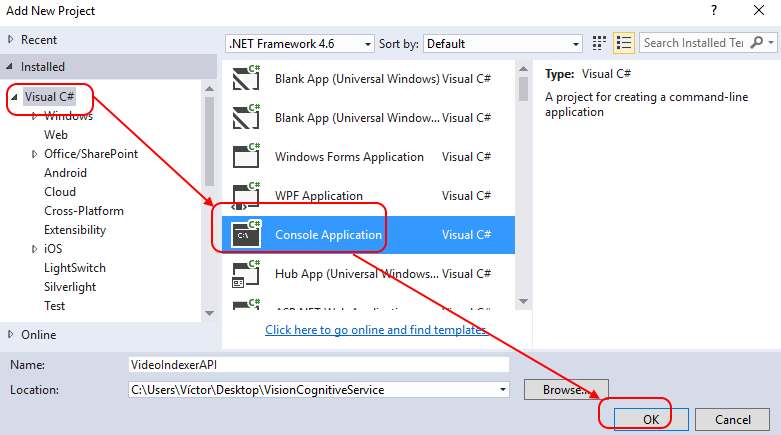Image resolution: width=781 pixels, height=435 pixels.
Task: Switch to small icons view
Action: 599,43
